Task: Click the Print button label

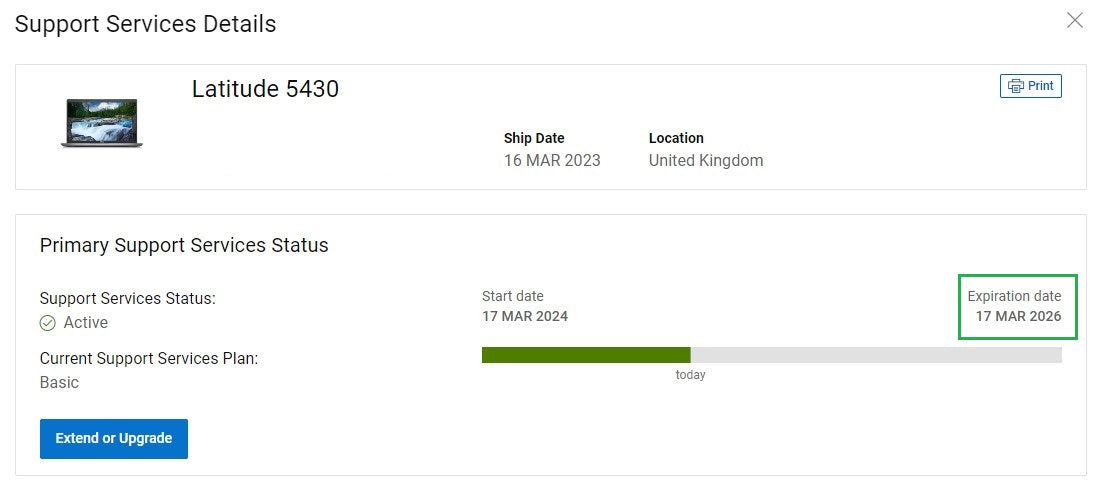Action: click(1040, 86)
